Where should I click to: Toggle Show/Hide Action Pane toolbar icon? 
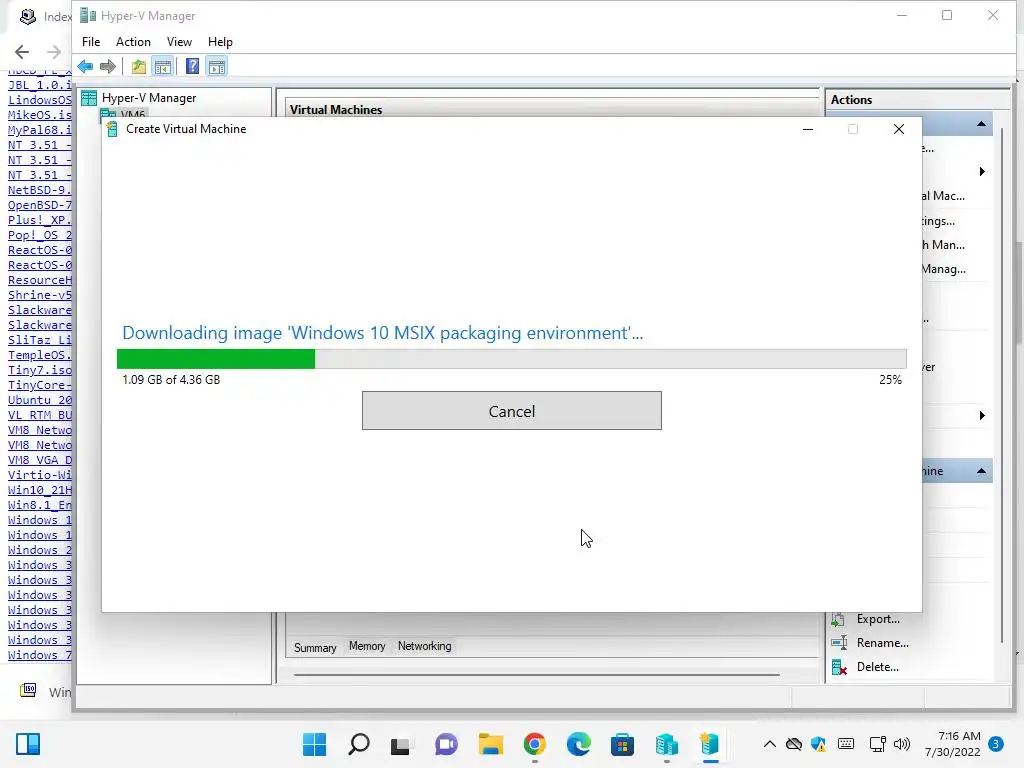pos(217,66)
